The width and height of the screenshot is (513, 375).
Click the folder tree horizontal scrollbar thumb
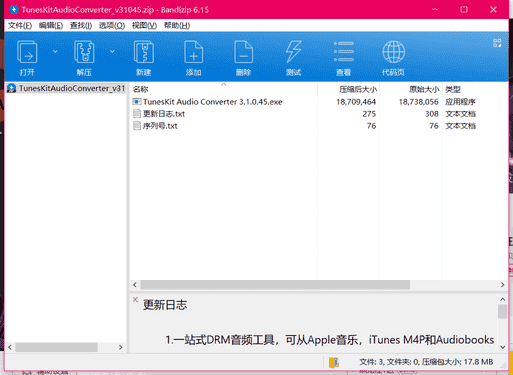pos(56,347)
